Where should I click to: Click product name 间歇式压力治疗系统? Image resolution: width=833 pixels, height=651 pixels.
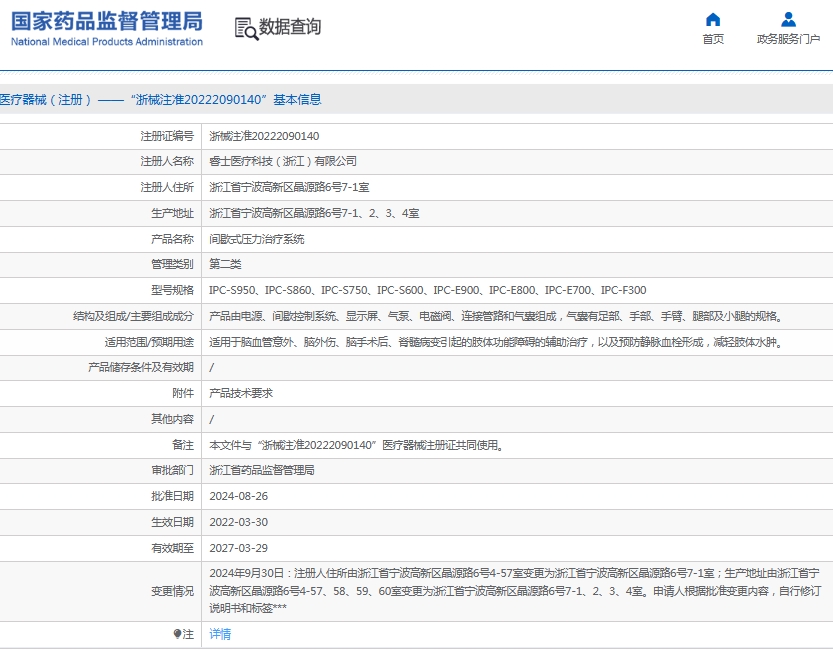point(257,239)
